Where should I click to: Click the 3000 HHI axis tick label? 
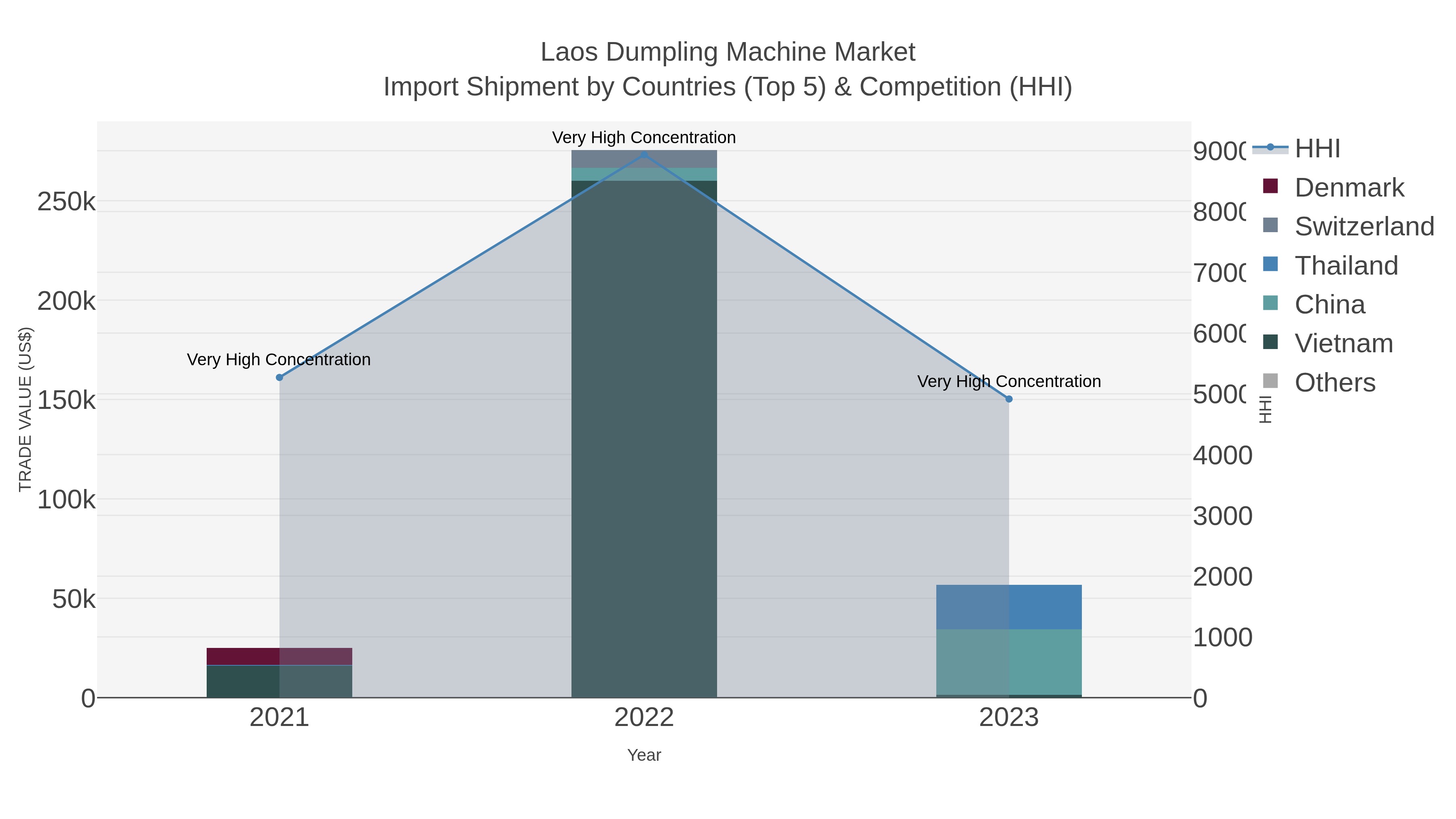coord(1223,516)
